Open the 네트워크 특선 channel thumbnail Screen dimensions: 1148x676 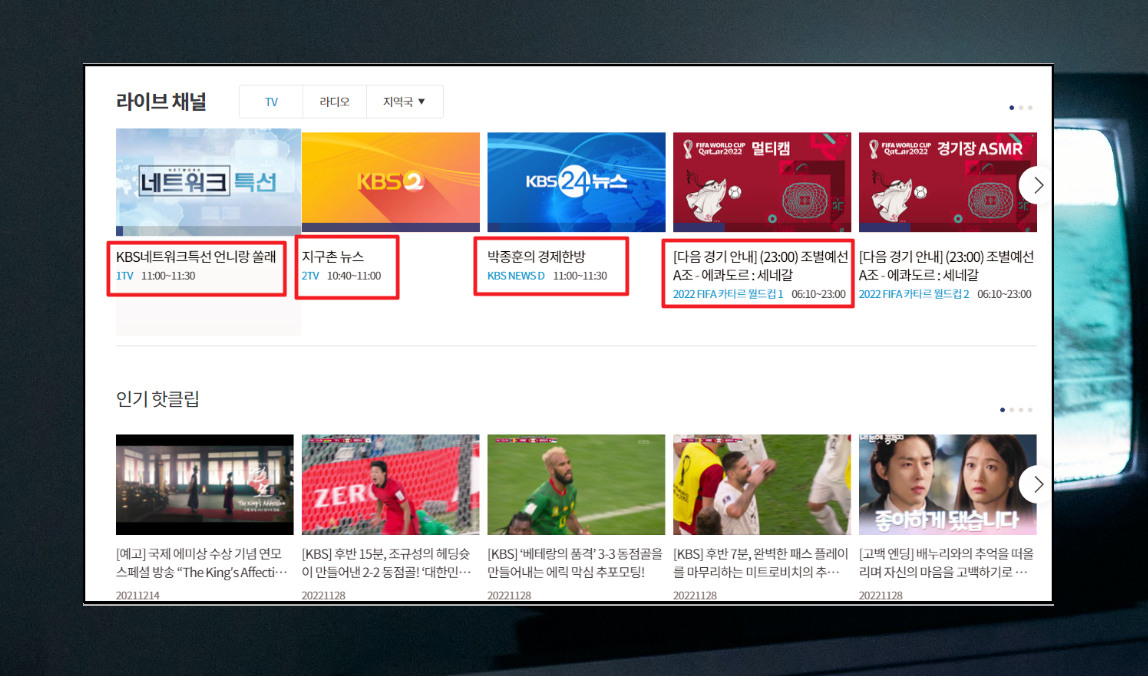[x=208, y=182]
